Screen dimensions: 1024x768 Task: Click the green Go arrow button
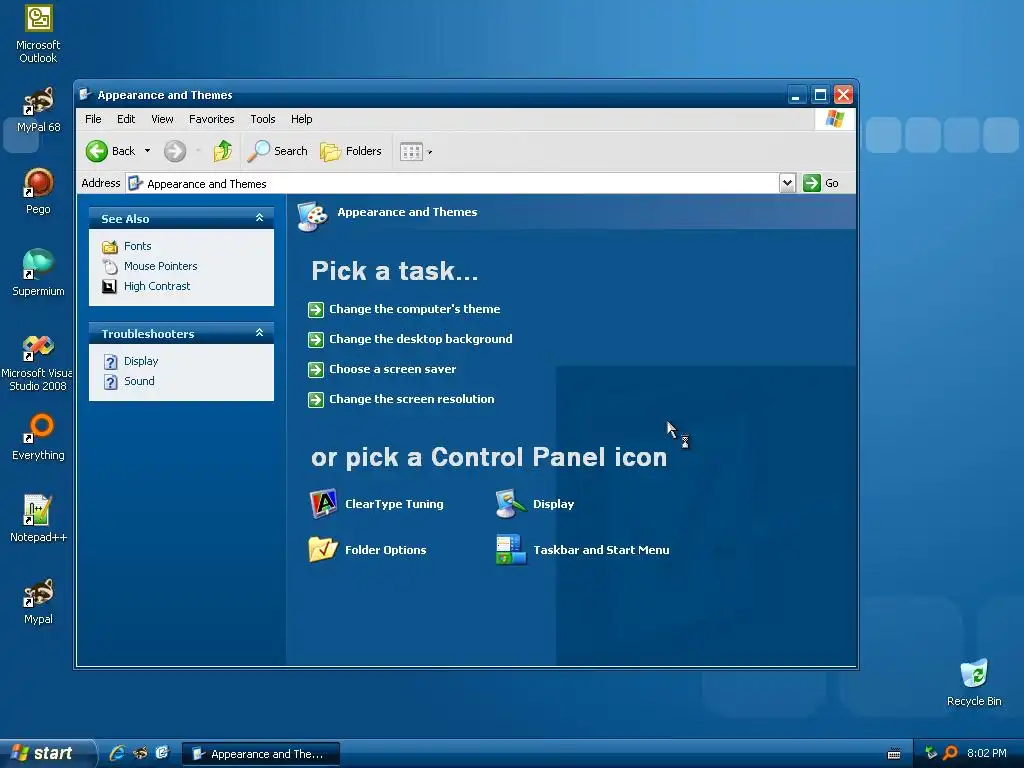812,183
